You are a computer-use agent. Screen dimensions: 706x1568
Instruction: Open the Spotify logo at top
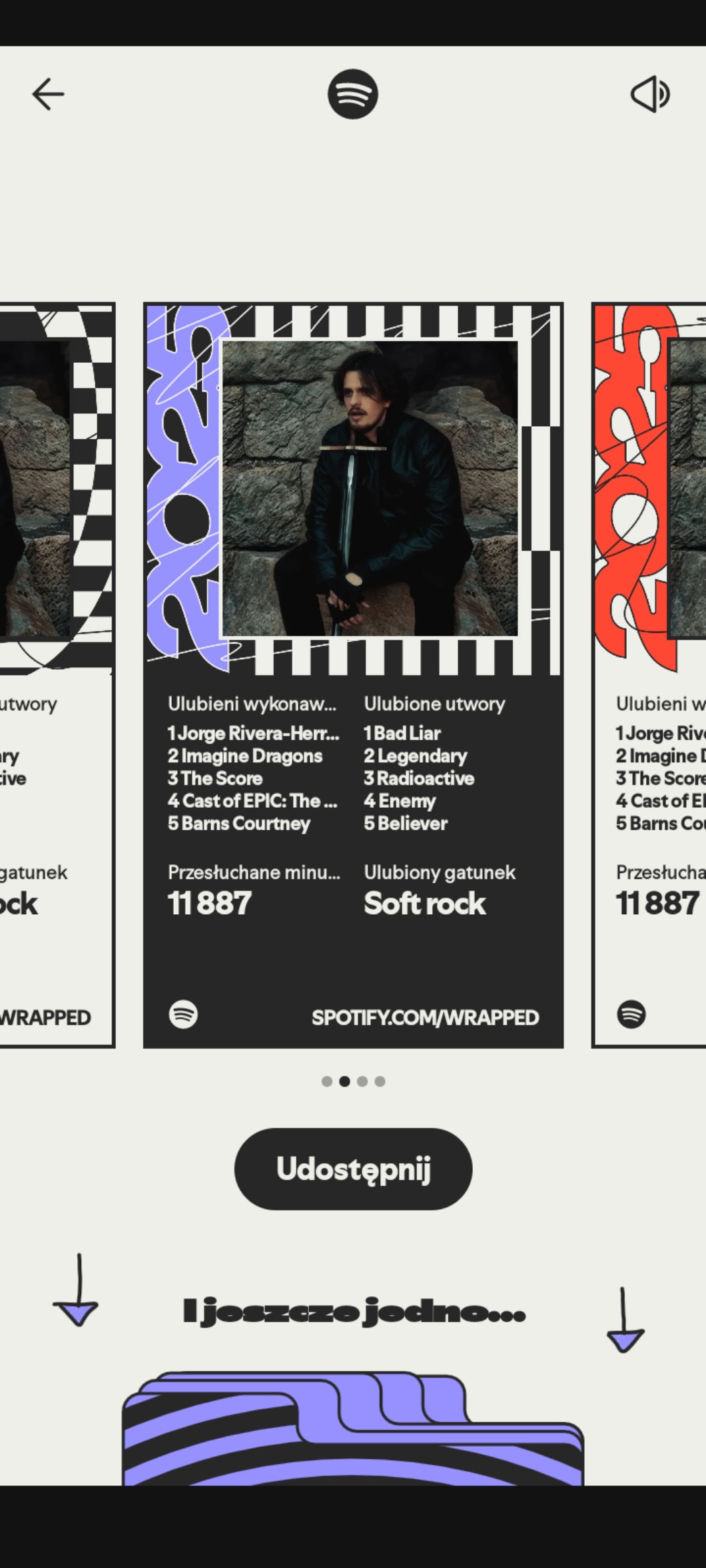click(x=353, y=94)
